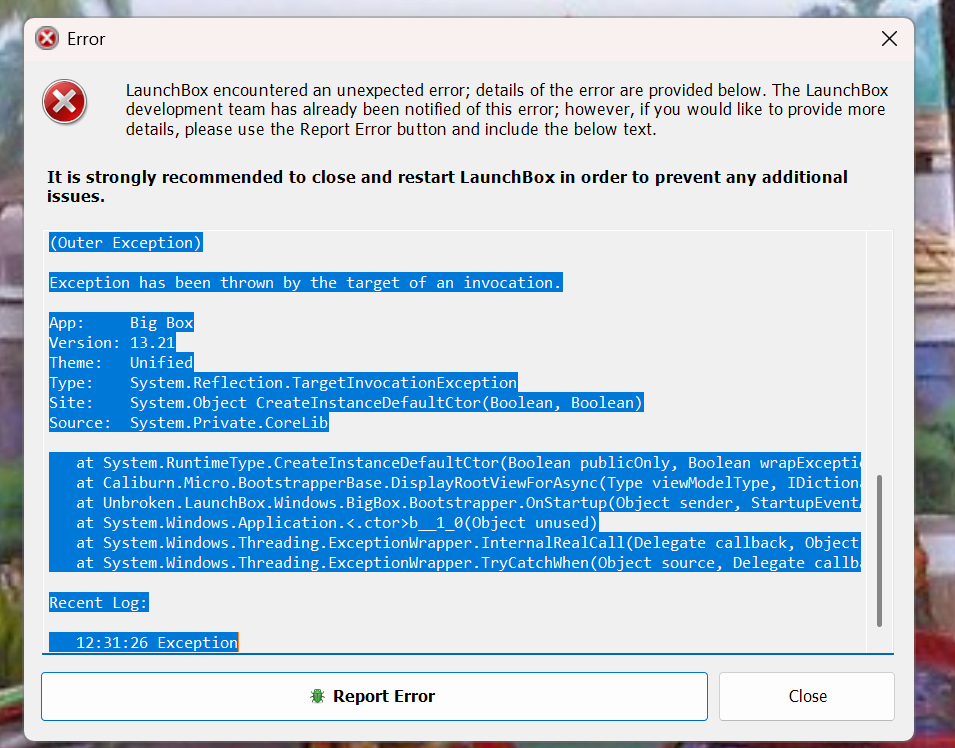The height and width of the screenshot is (748, 955).
Task: Click the 'App: Big Box' line
Action: [x=121, y=322]
